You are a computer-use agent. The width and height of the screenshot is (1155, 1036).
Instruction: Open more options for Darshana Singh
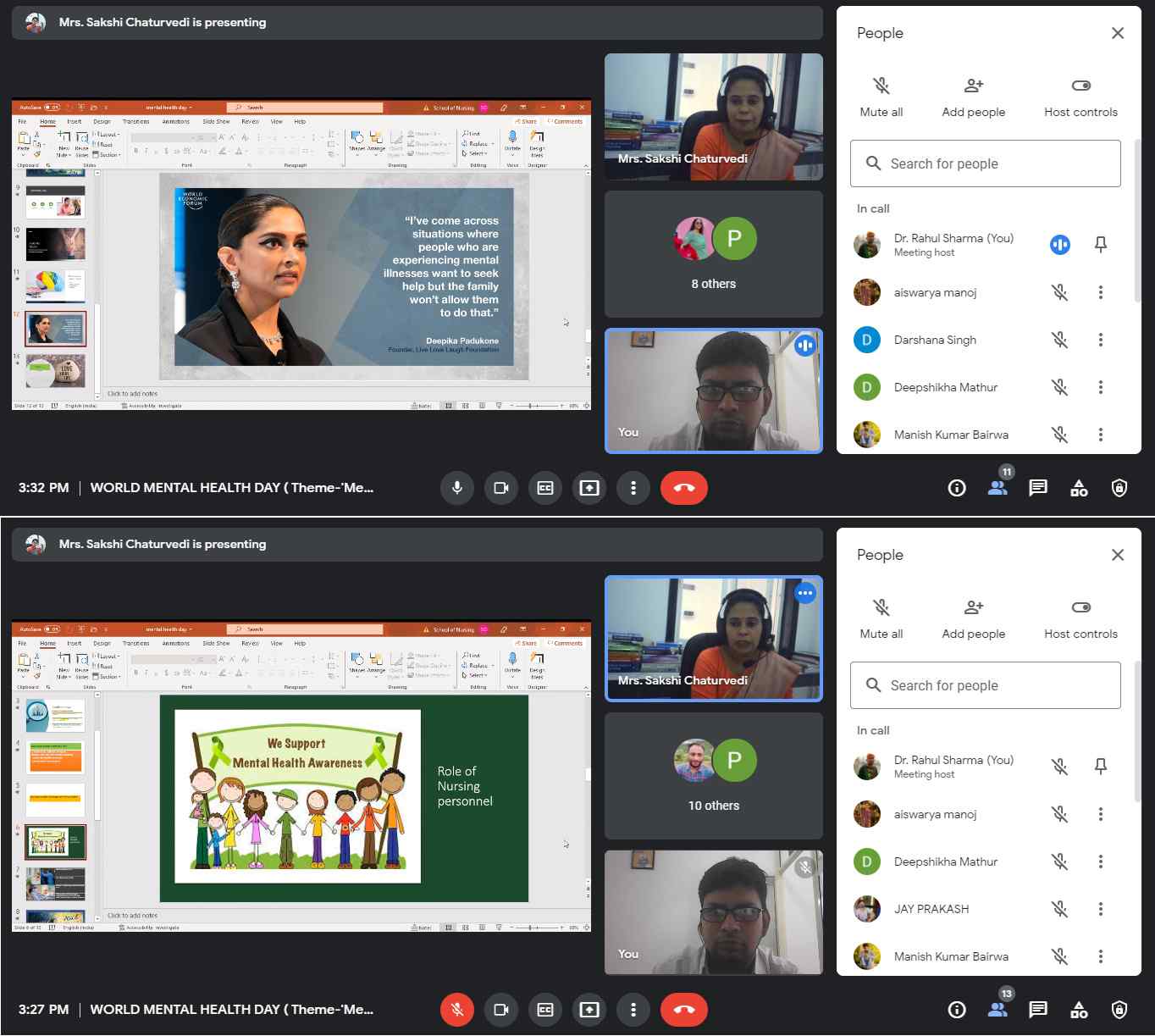click(x=1100, y=340)
